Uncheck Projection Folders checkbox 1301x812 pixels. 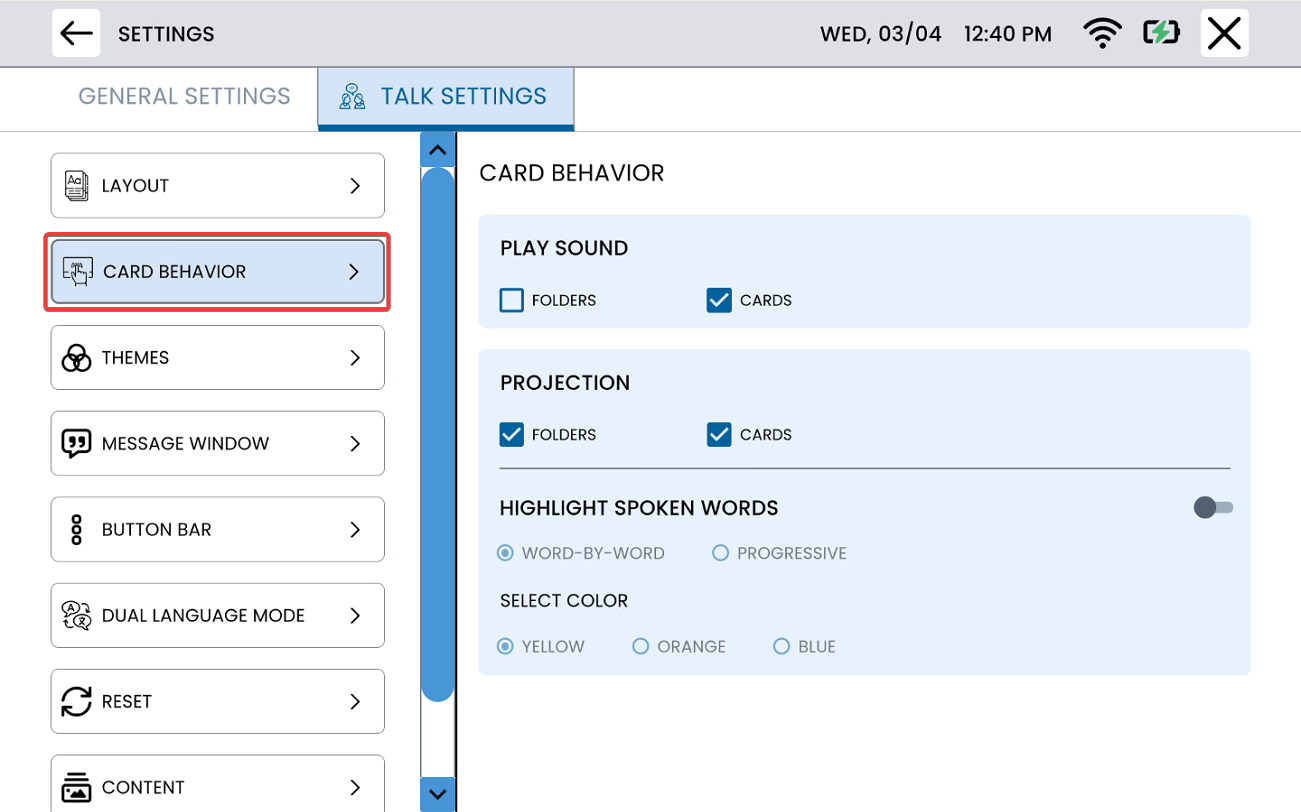(x=511, y=435)
